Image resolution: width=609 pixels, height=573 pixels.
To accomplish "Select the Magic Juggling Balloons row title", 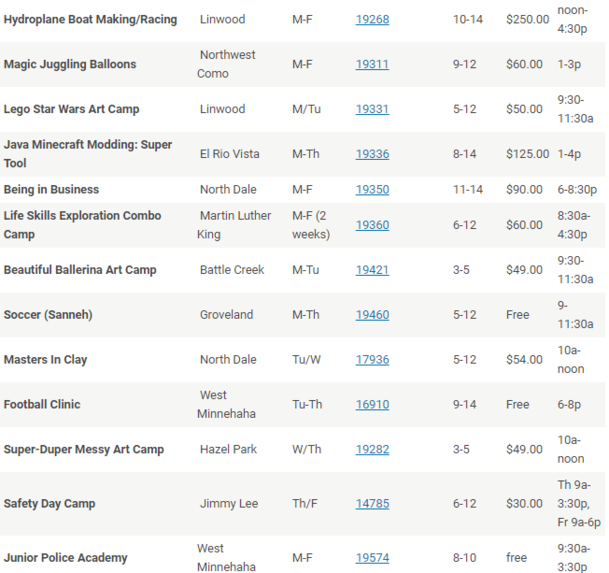I will 70,64.
